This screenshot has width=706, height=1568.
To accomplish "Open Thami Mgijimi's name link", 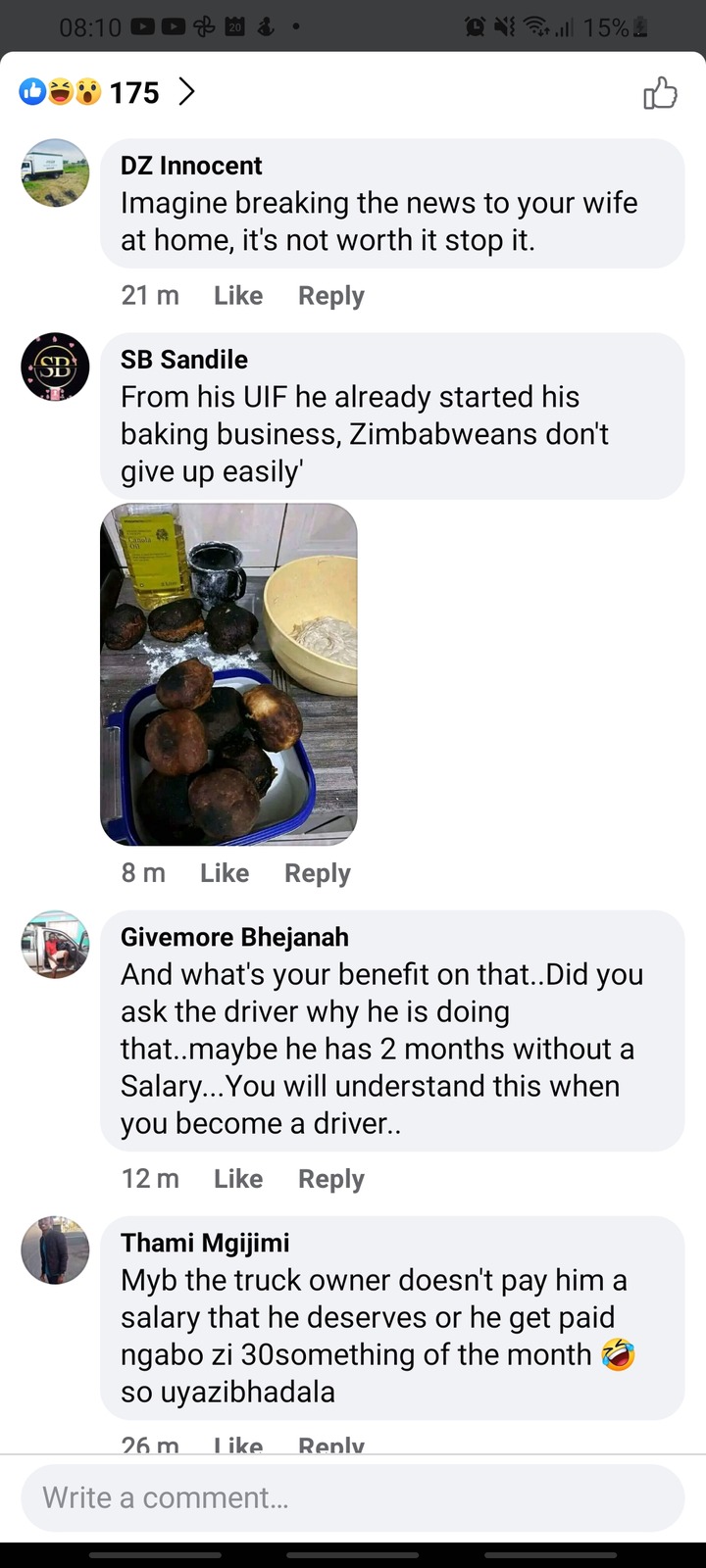I will pos(205,1243).
